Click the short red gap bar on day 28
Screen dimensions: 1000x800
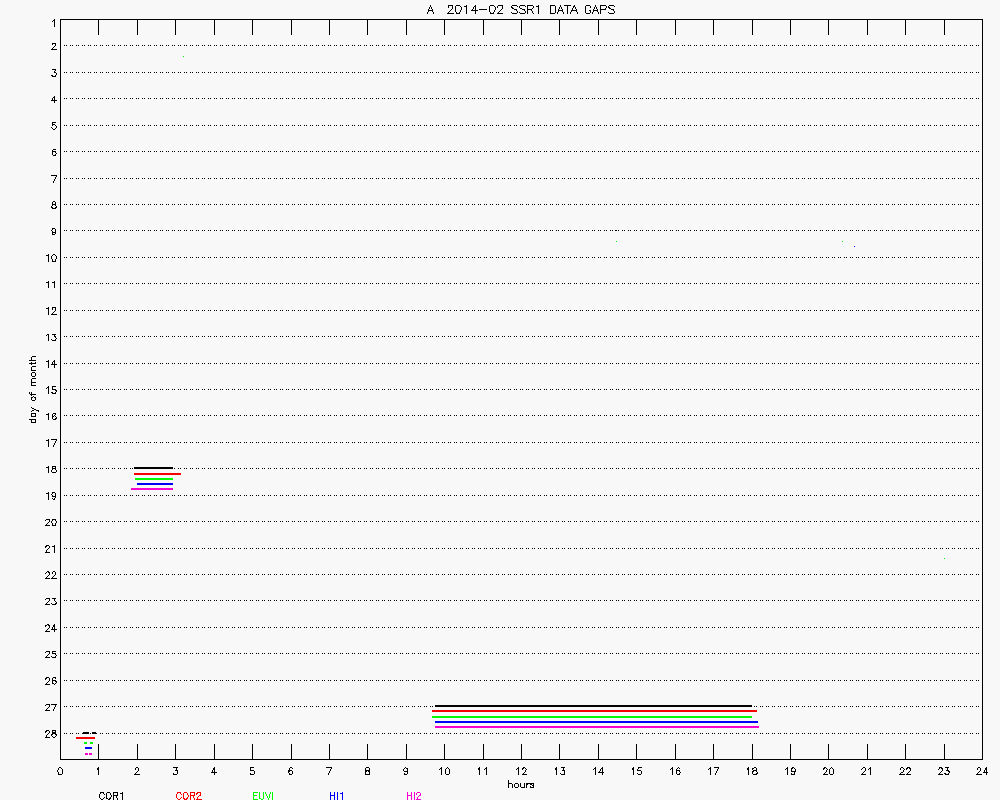pyautogui.click(x=85, y=738)
